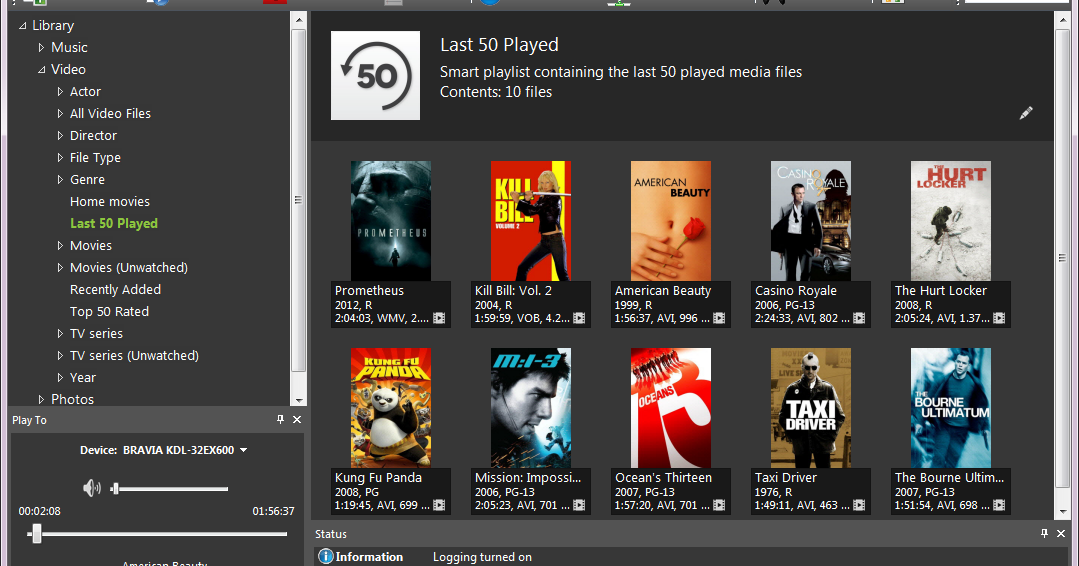Expand the Photos node arrow
The width and height of the screenshot is (1079, 566).
pos(41,400)
